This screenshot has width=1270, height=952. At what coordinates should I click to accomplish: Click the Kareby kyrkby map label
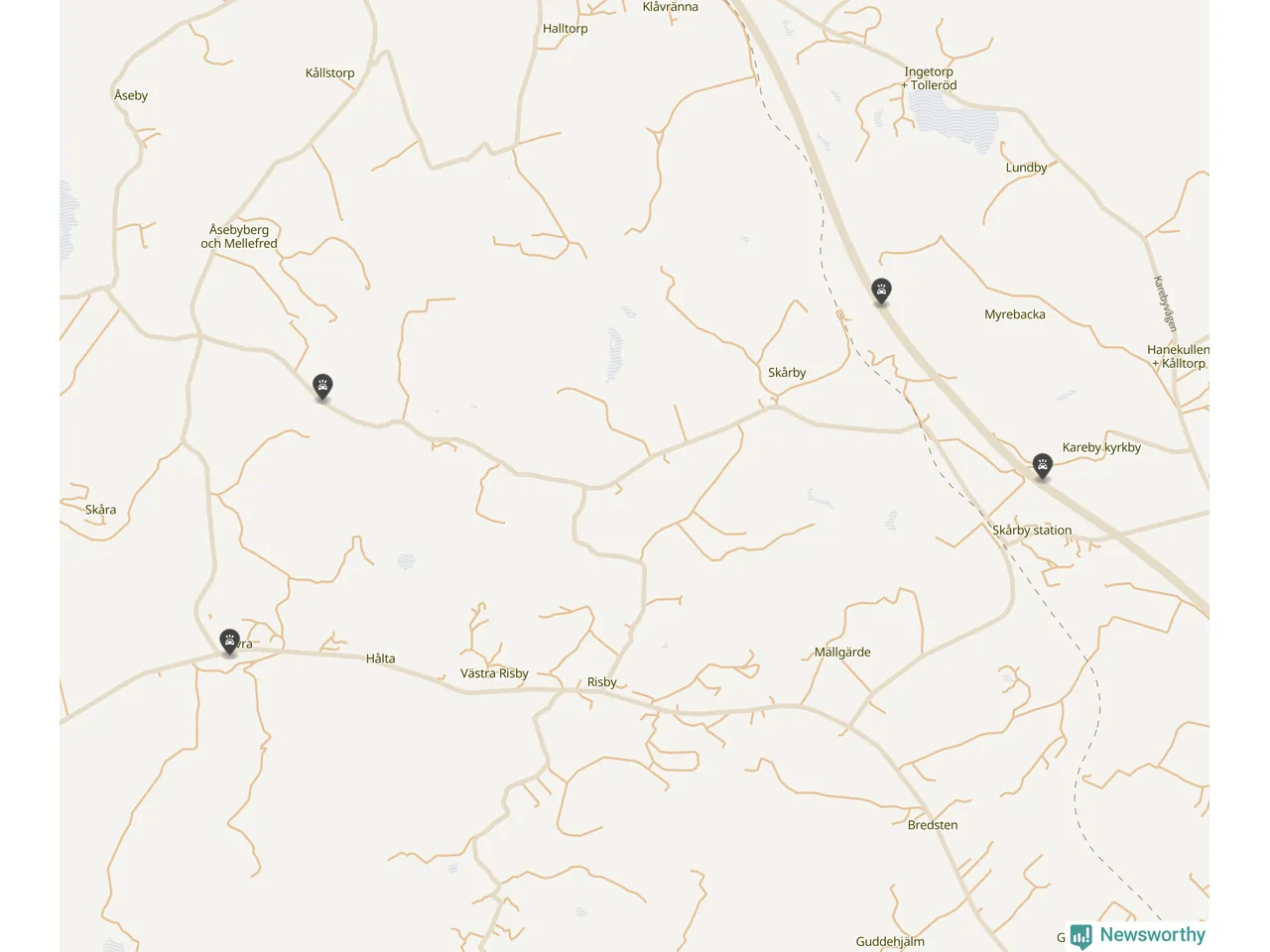pyautogui.click(x=1101, y=447)
